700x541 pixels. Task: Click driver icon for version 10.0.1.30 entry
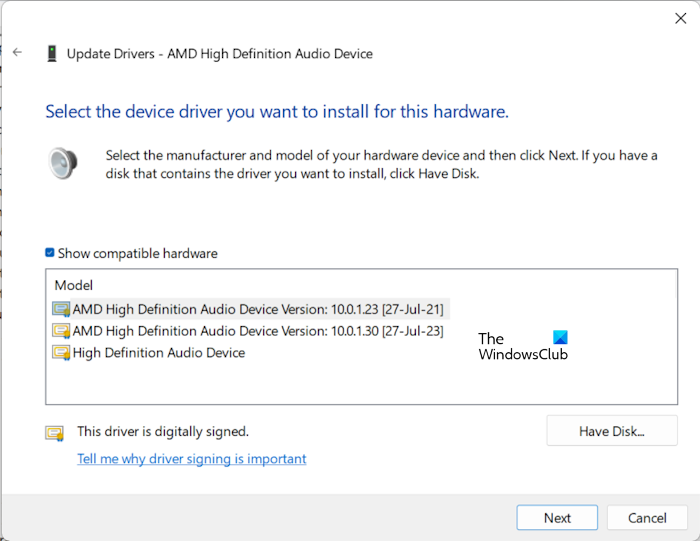click(x=61, y=331)
